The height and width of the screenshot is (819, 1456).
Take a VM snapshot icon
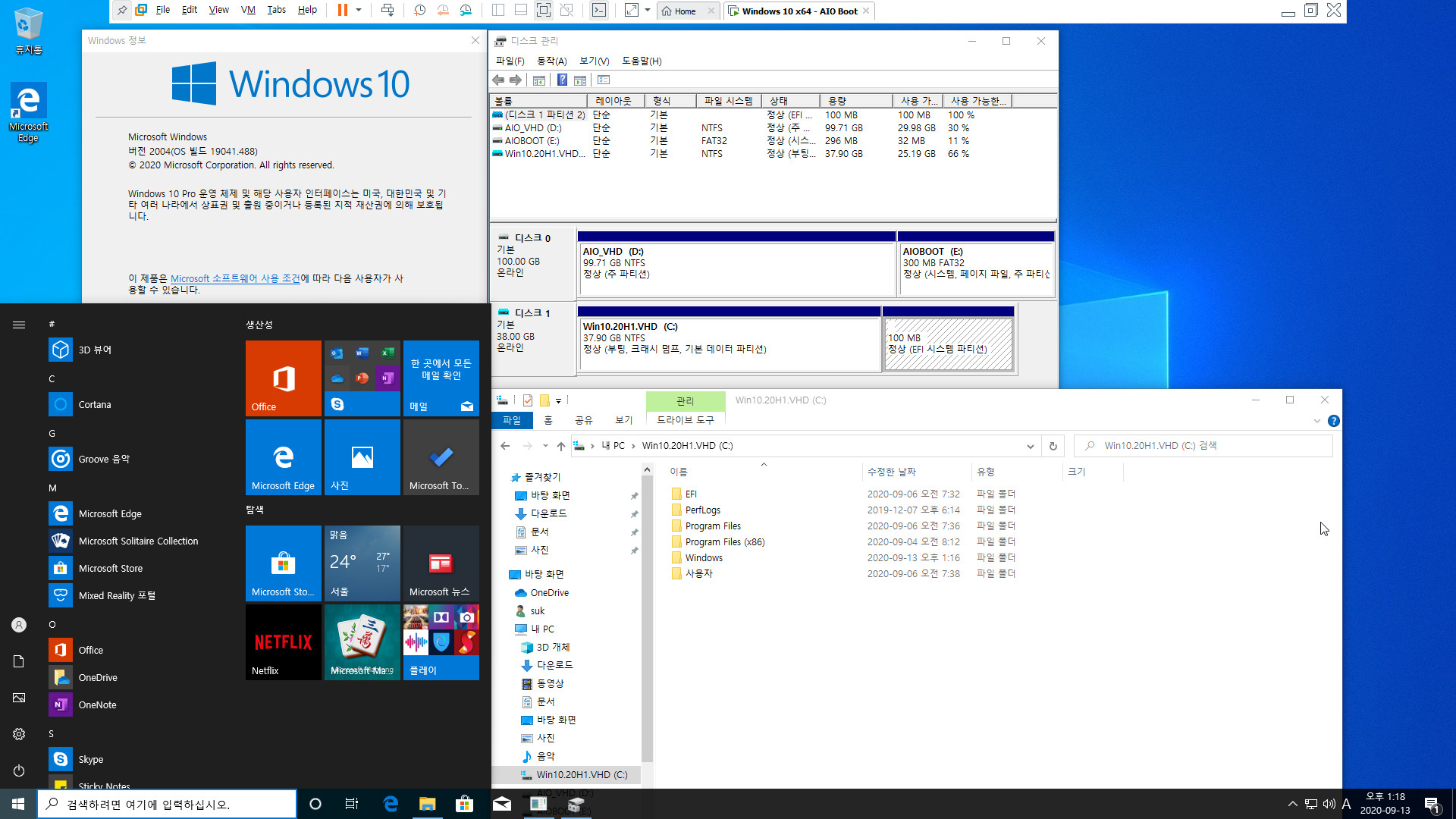[420, 10]
